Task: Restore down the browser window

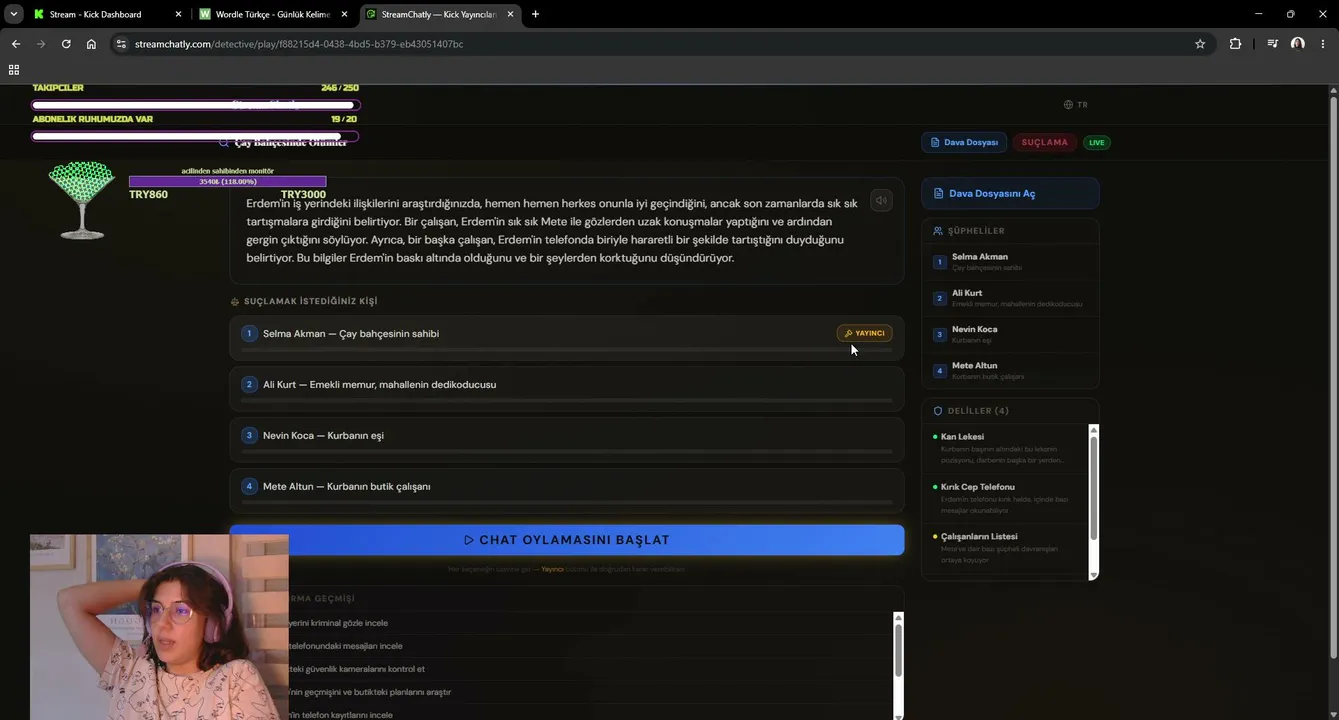Action: [x=1290, y=14]
